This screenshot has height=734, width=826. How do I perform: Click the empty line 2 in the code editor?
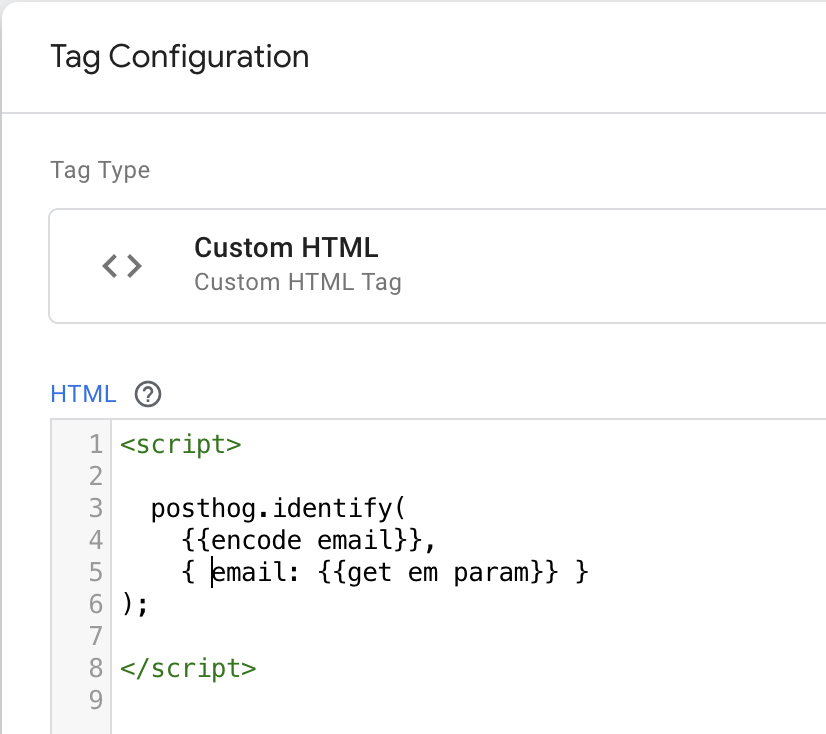(469, 476)
